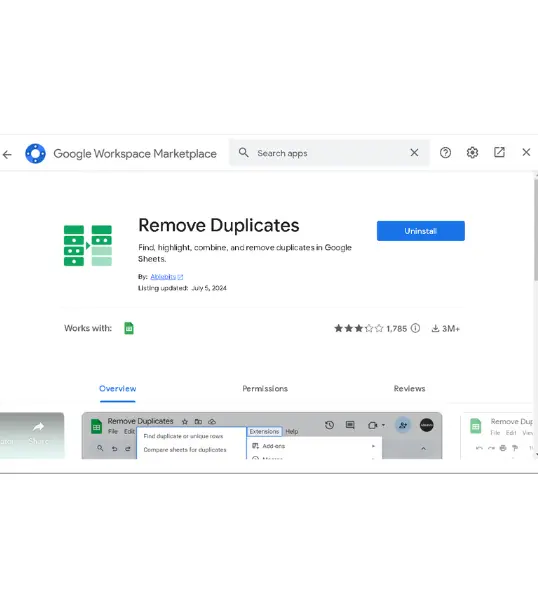Click the 3M+ downloads icon
538x600 pixels.
point(435,328)
